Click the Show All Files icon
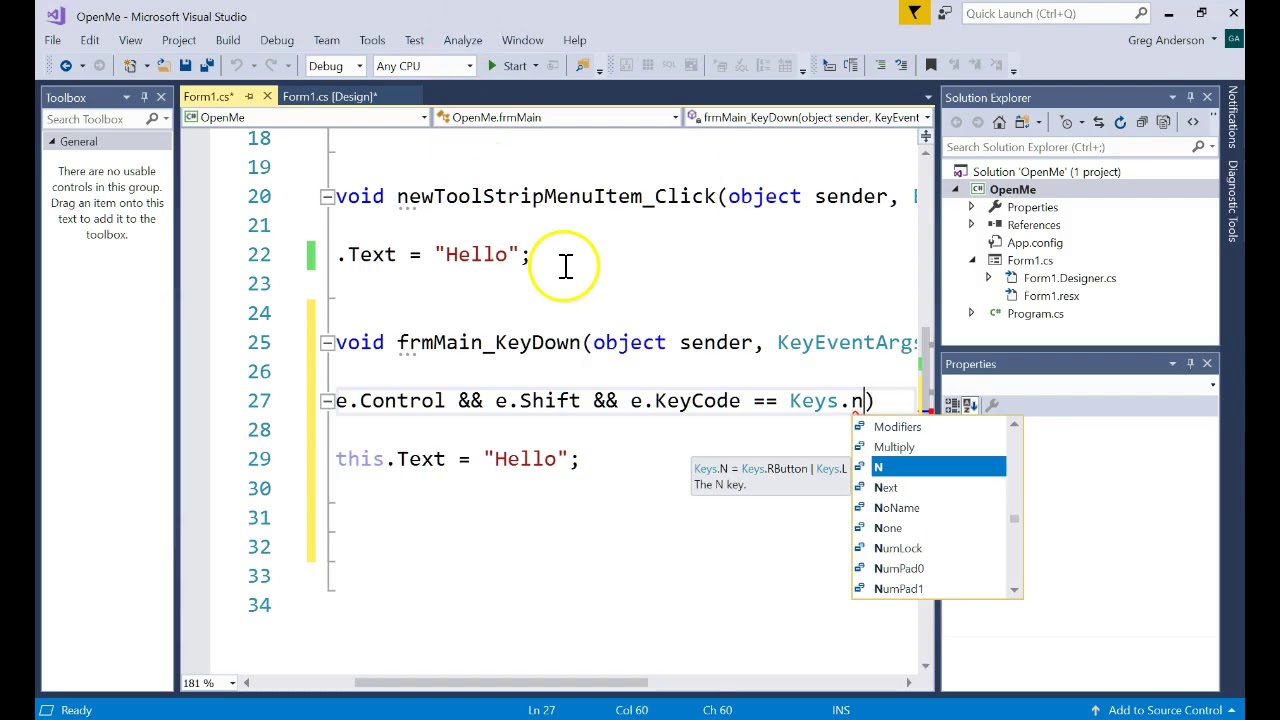 coord(1163,122)
